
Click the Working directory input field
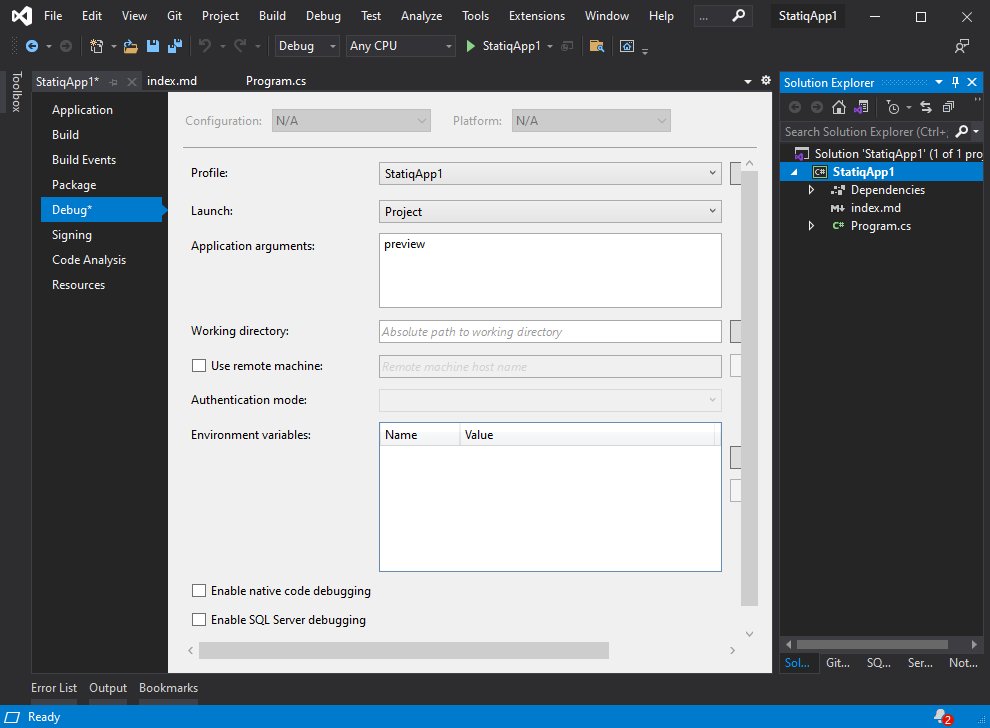(x=550, y=331)
